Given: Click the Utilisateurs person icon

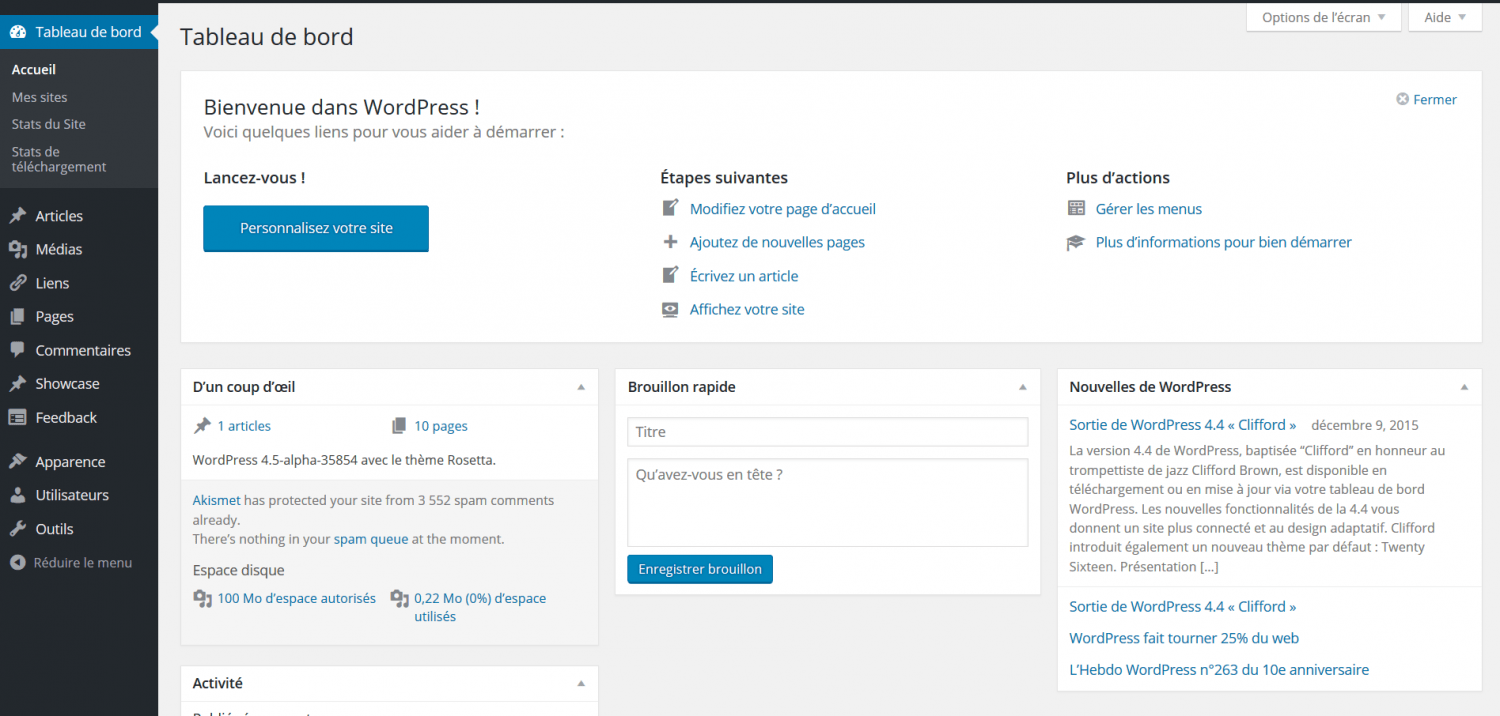Looking at the screenshot, I should [x=18, y=495].
